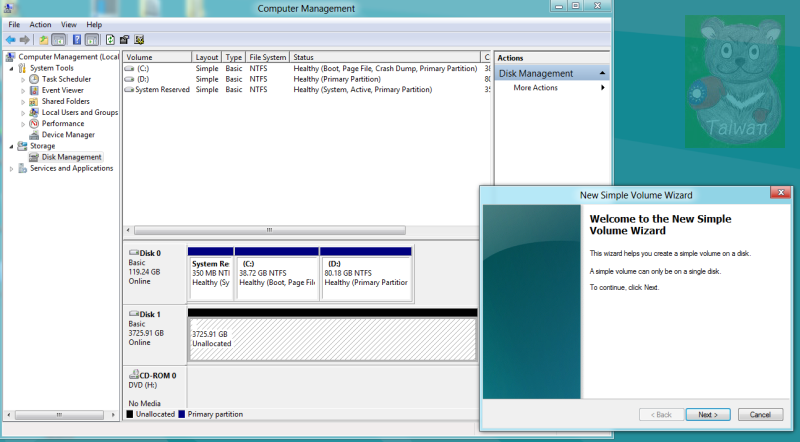
Task: Click Cancel in the Volume Wizard
Action: 760,414
